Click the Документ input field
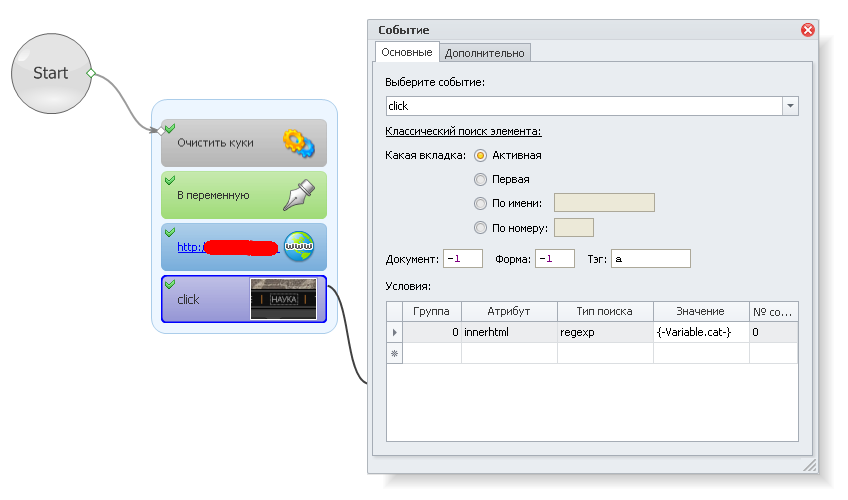Image resolution: width=848 pixels, height=500 pixels. (463, 258)
